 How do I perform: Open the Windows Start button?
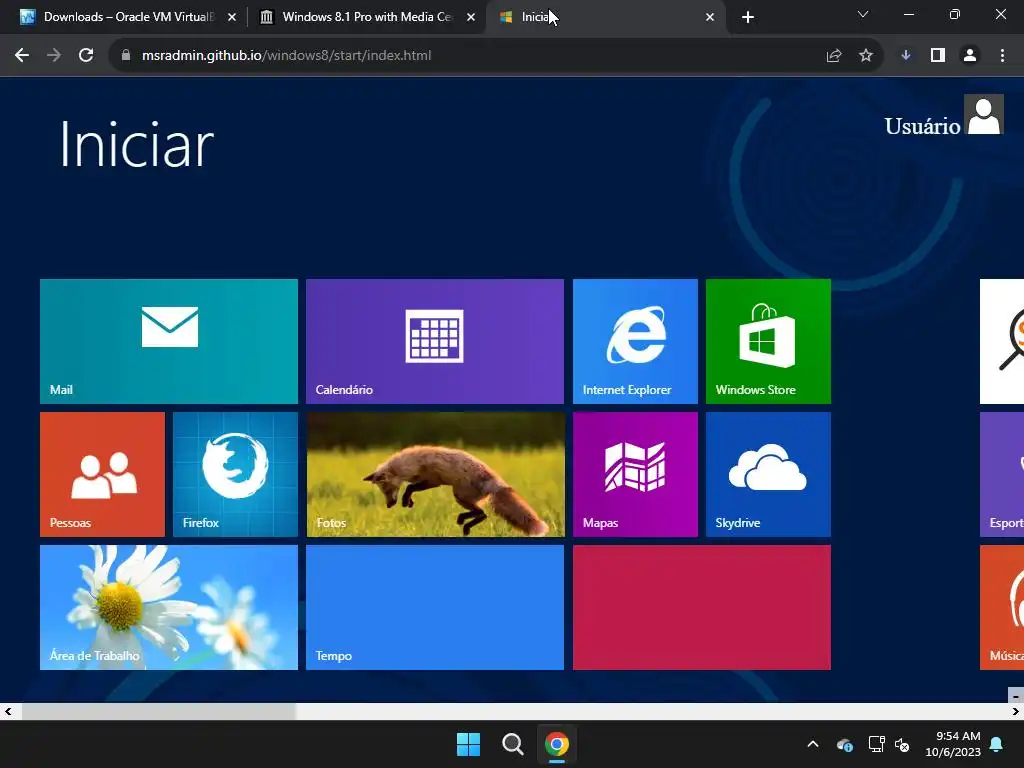[468, 744]
